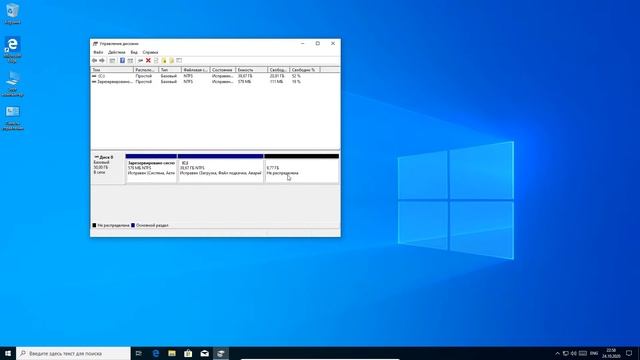Open the Windows Start menu
640x360 pixels.
point(8,353)
